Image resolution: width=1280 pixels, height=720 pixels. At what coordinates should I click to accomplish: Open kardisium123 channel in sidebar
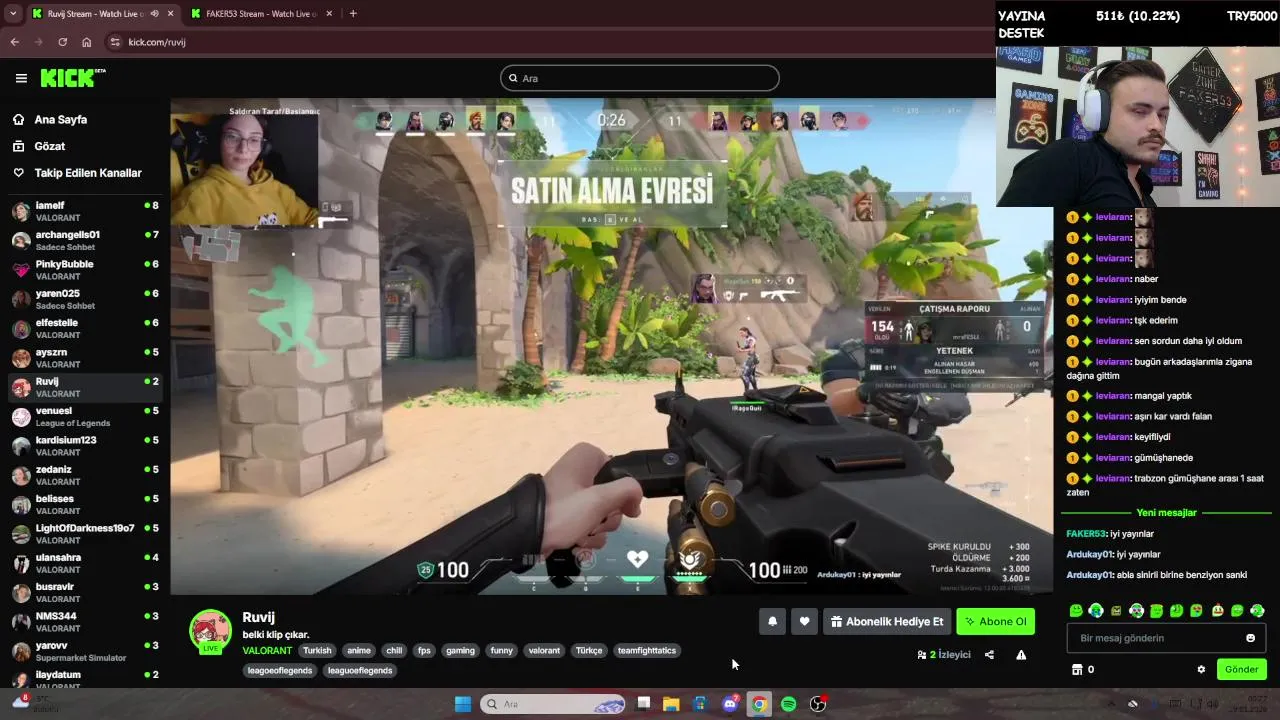pyautogui.click(x=84, y=445)
